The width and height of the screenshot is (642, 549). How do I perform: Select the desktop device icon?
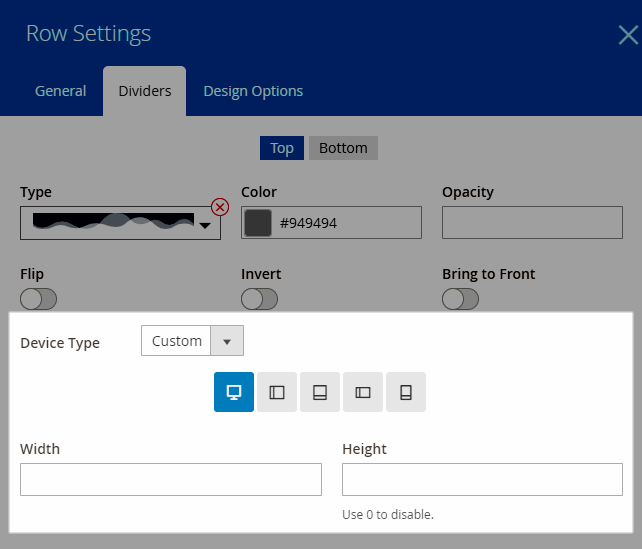tap(234, 392)
